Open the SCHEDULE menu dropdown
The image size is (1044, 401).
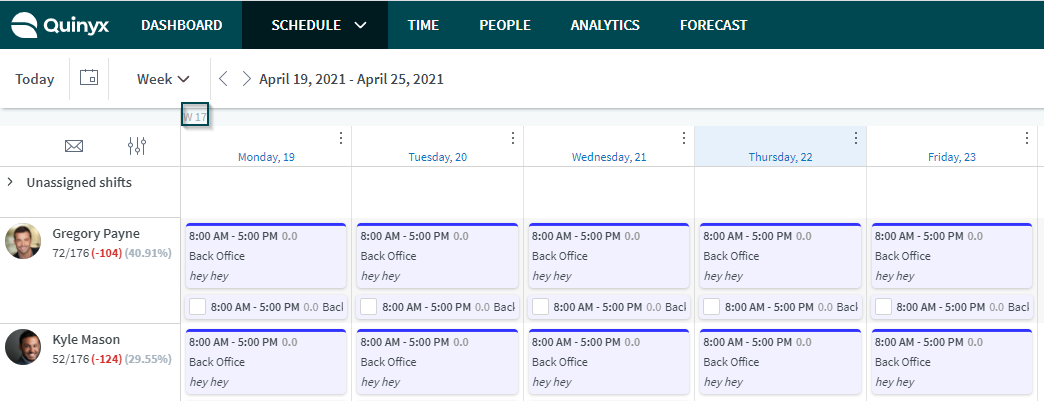click(315, 25)
